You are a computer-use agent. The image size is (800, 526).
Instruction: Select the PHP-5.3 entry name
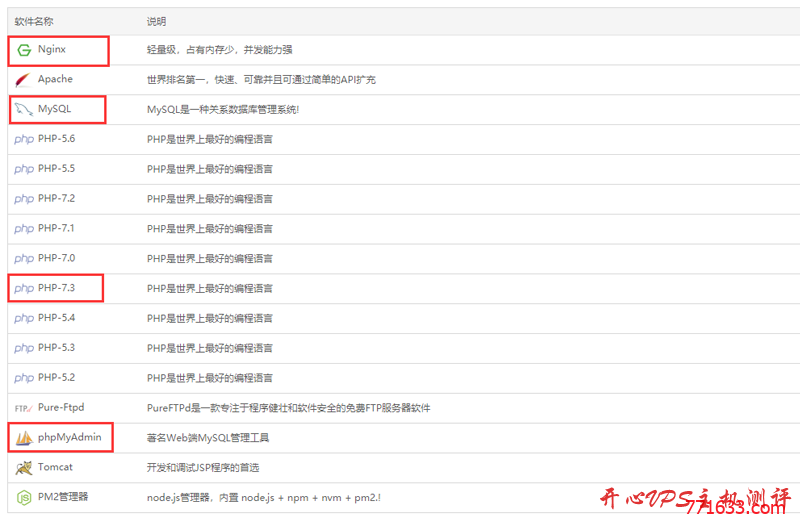click(57, 347)
